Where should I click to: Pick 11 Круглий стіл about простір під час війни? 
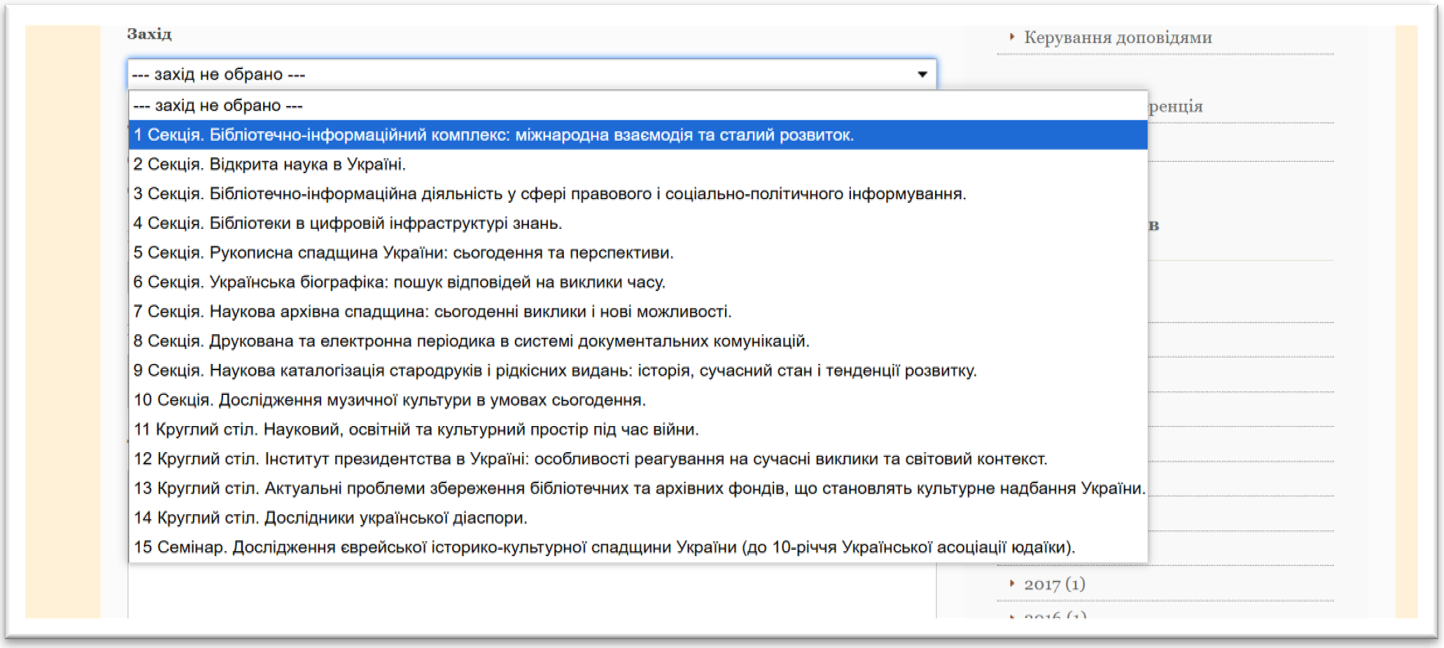416,430
